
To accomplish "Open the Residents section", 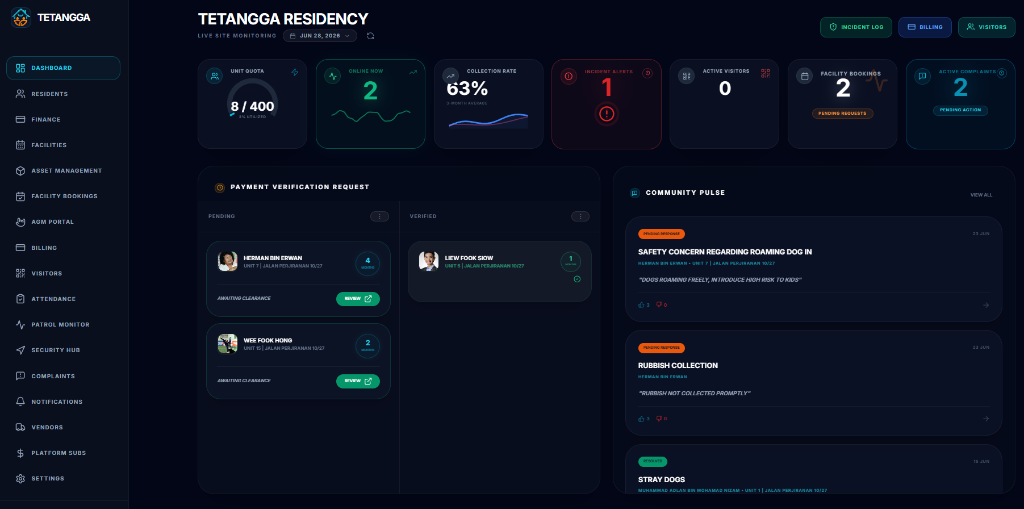I will pos(63,94).
